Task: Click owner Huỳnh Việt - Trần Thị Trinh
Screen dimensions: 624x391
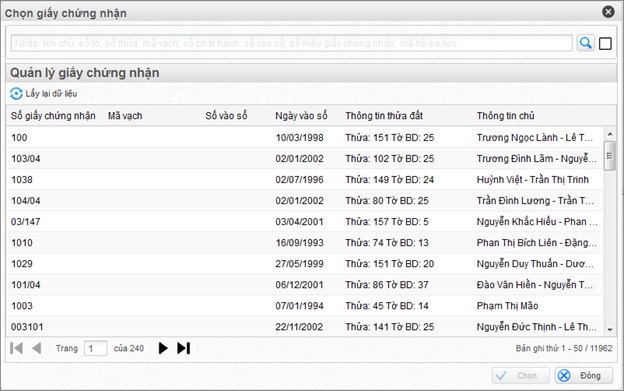Action: click(x=533, y=180)
